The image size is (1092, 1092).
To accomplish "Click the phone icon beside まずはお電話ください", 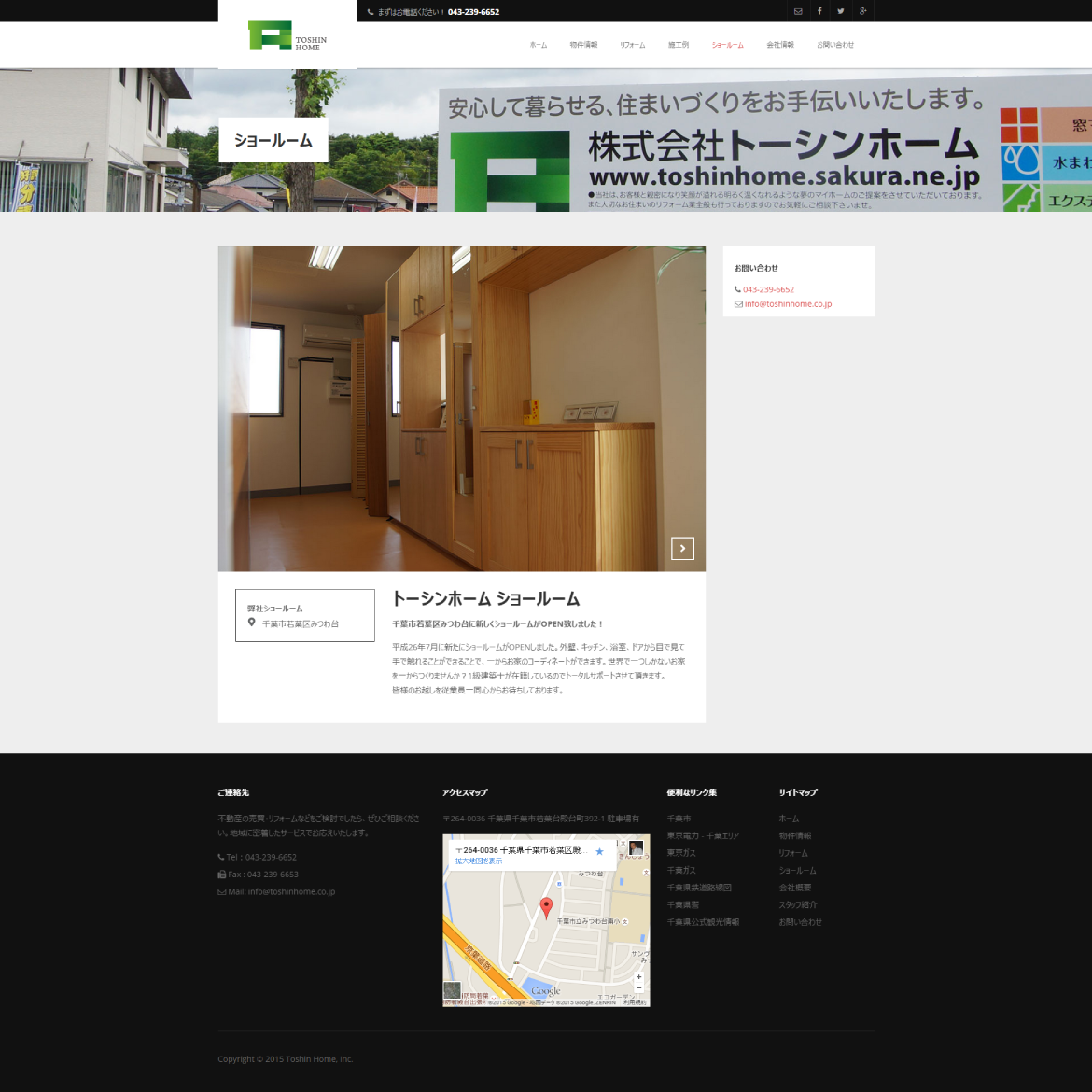I will point(371,12).
